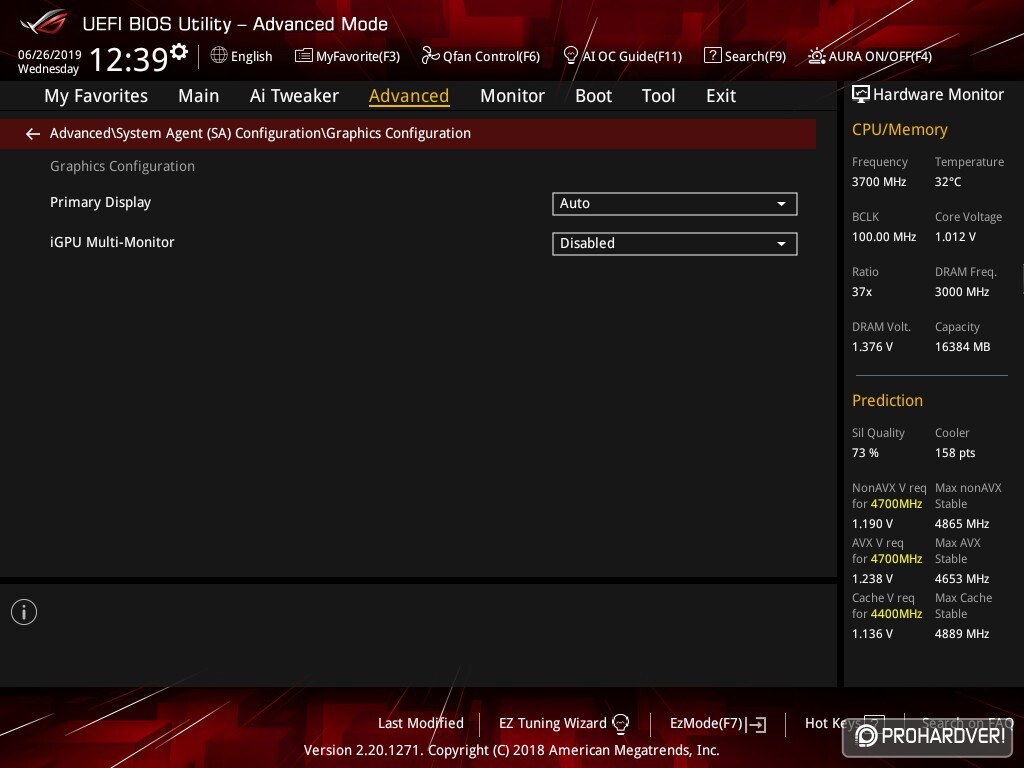Open the clock settings gear icon
The height and width of the screenshot is (768, 1024).
[179, 52]
